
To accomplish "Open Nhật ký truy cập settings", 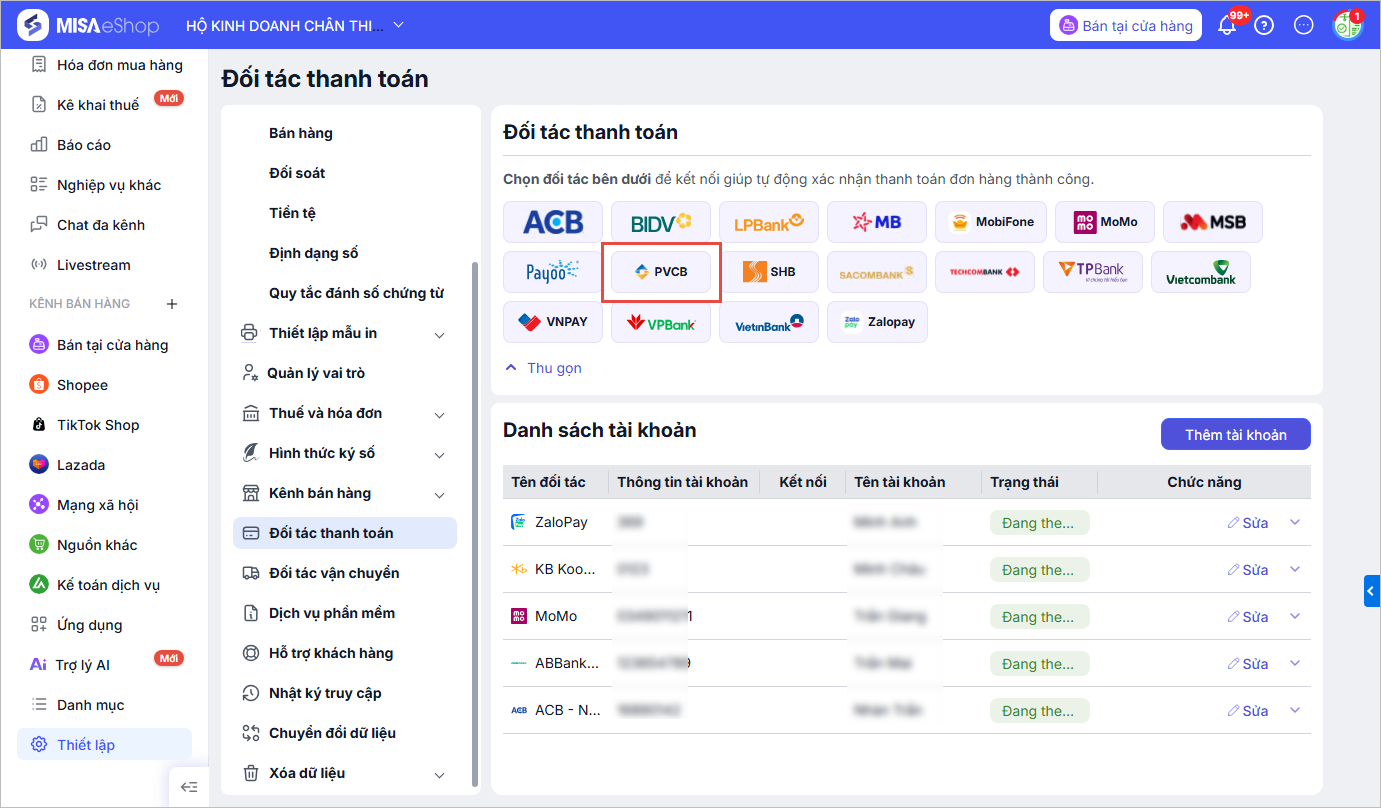I will (x=345, y=693).
